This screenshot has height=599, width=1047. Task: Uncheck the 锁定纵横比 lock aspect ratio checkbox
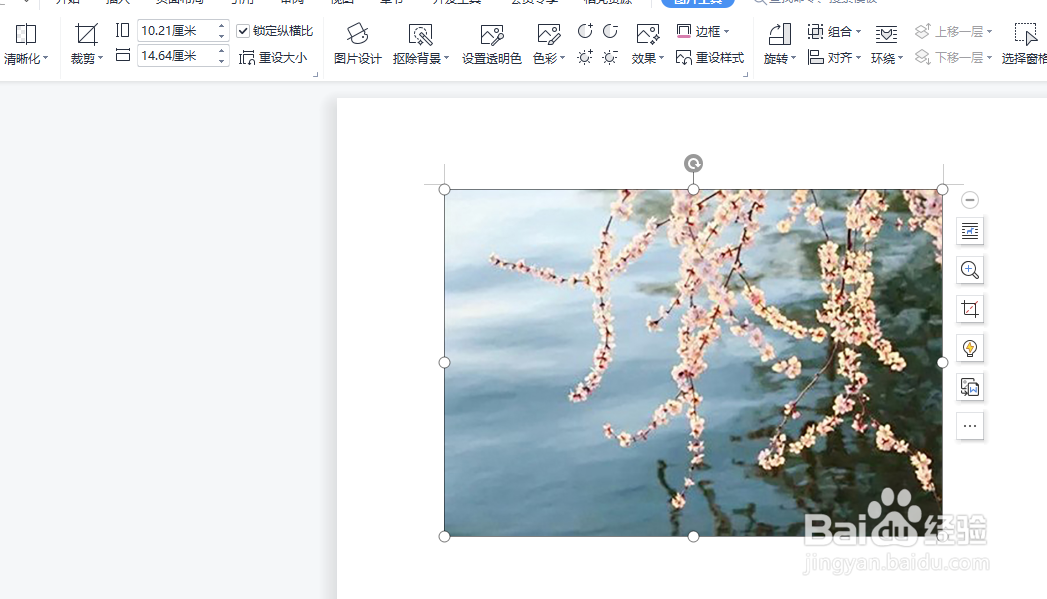coord(243,31)
